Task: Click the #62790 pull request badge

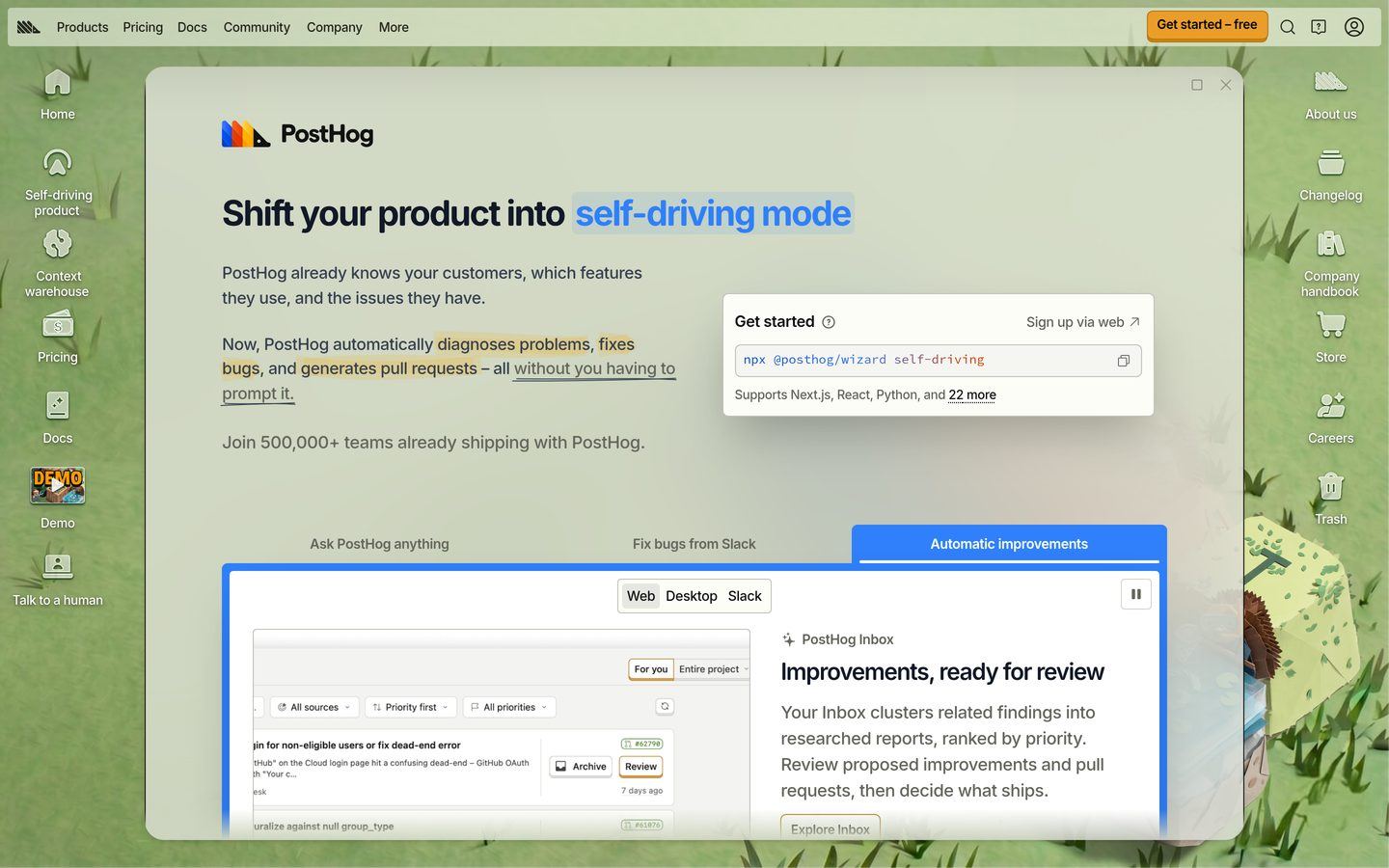Action: tap(641, 744)
